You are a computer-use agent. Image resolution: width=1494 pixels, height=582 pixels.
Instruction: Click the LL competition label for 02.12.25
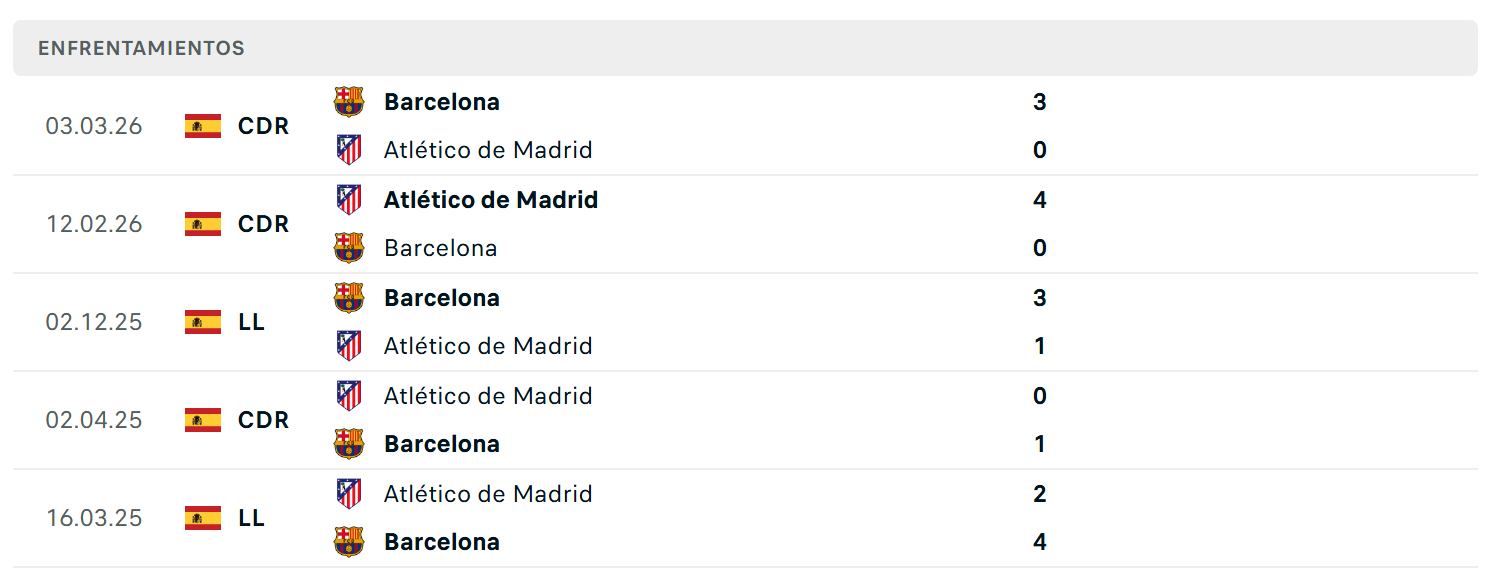pyautogui.click(x=251, y=322)
